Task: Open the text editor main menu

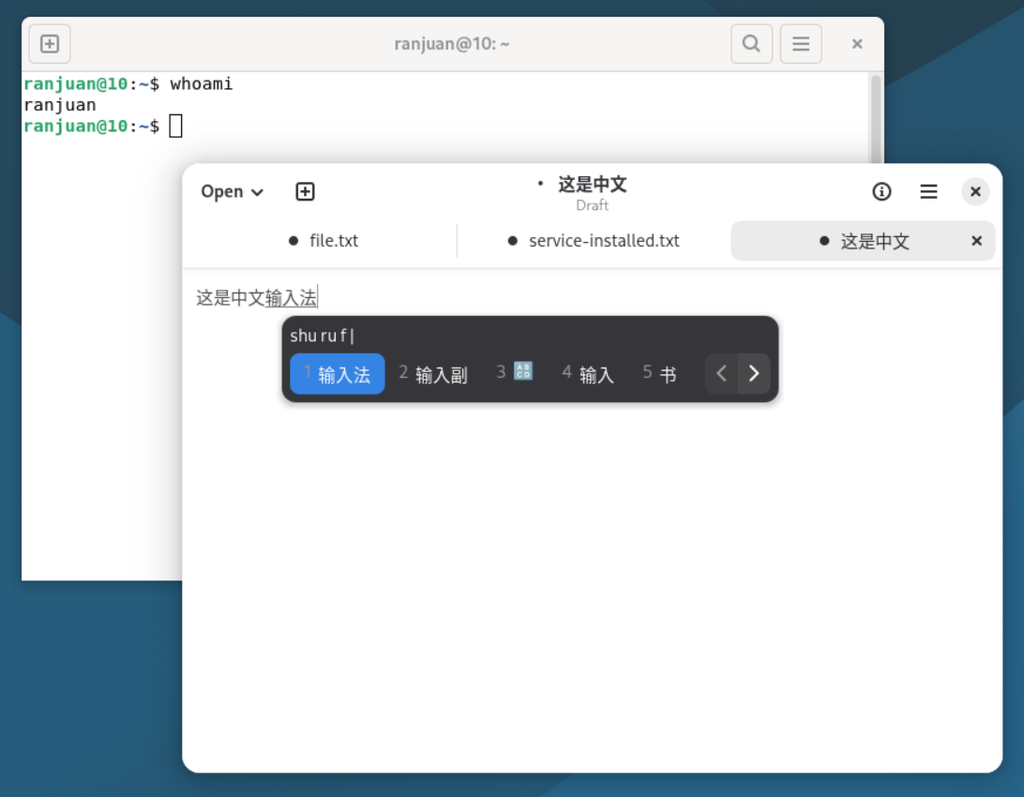Action: coord(929,191)
